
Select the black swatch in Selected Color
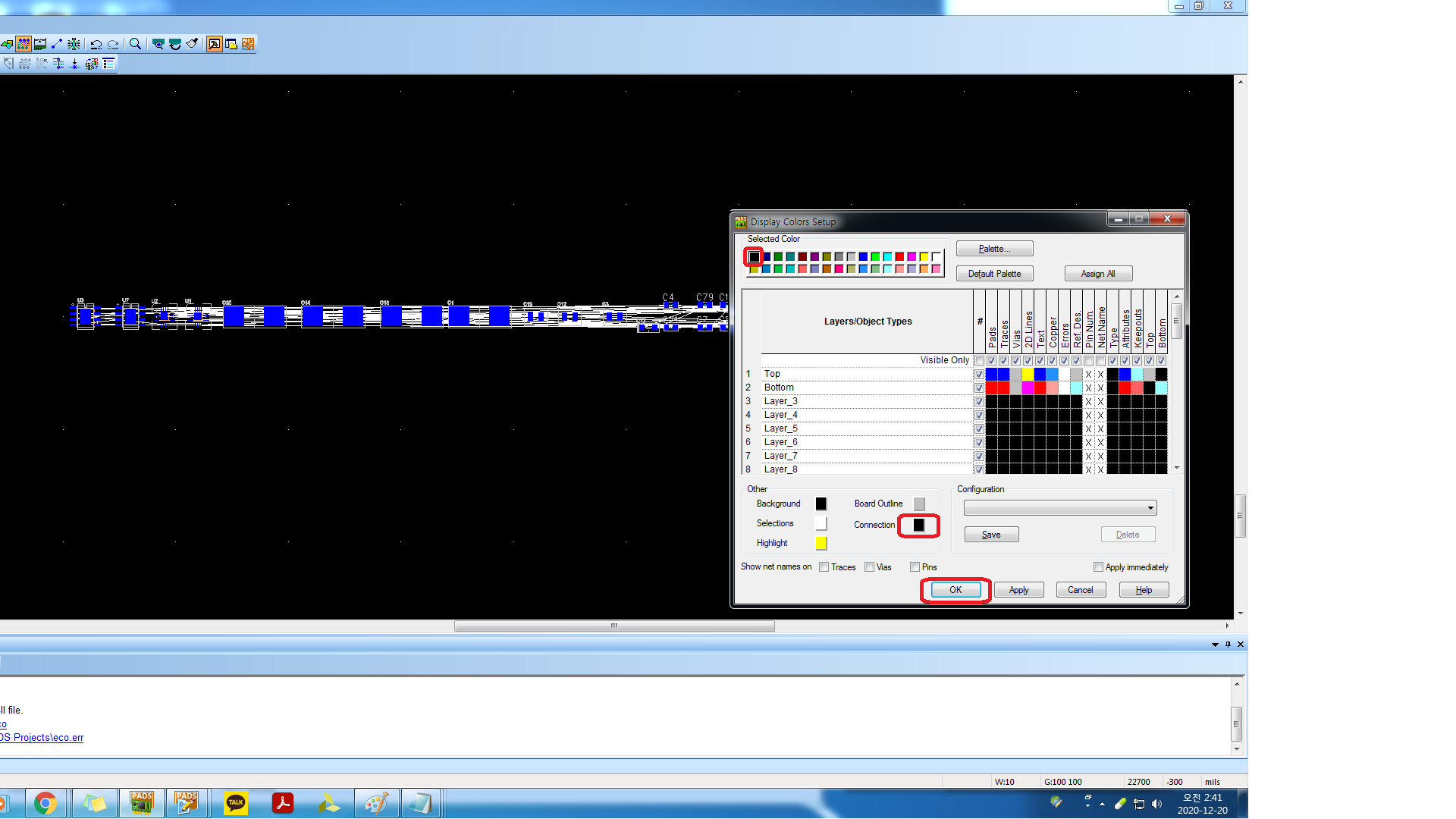(754, 257)
